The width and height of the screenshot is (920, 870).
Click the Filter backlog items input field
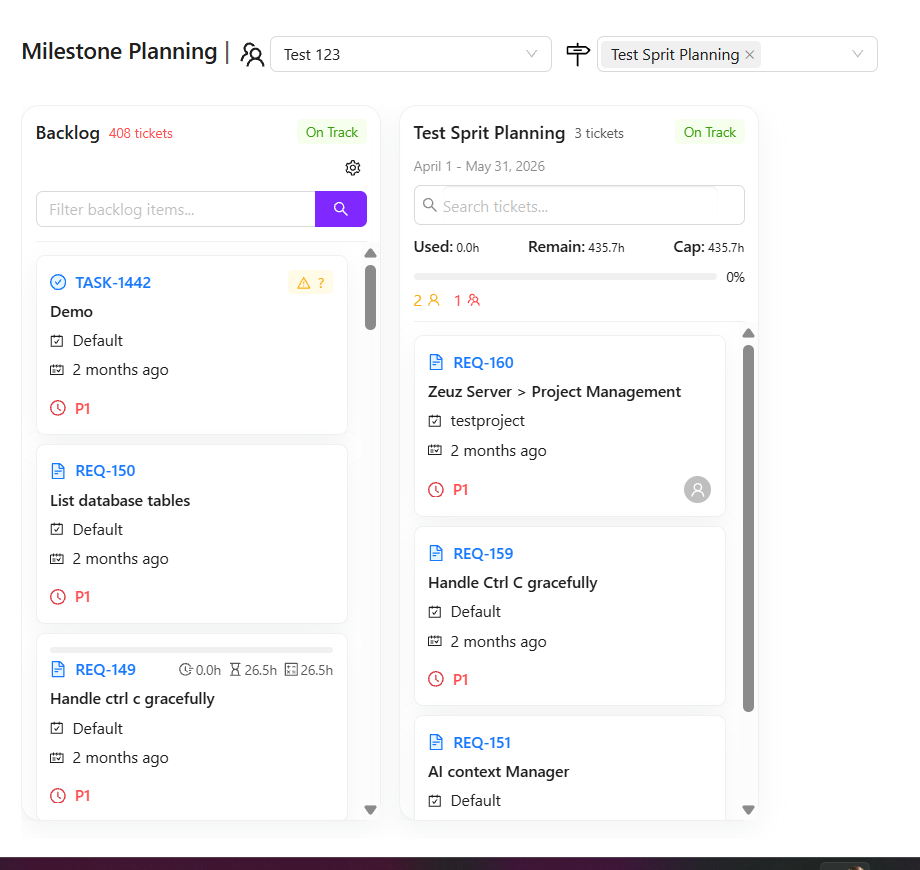(176, 209)
